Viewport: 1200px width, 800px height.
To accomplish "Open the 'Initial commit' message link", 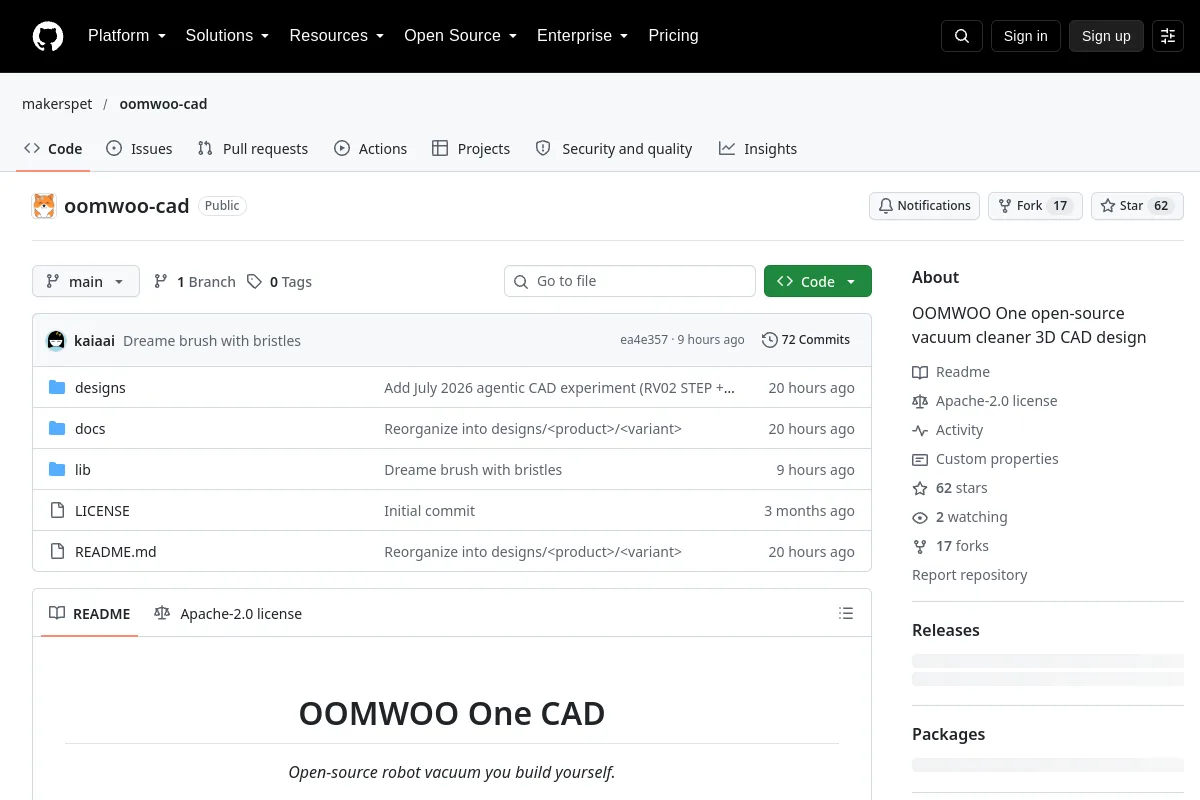I will [x=429, y=511].
